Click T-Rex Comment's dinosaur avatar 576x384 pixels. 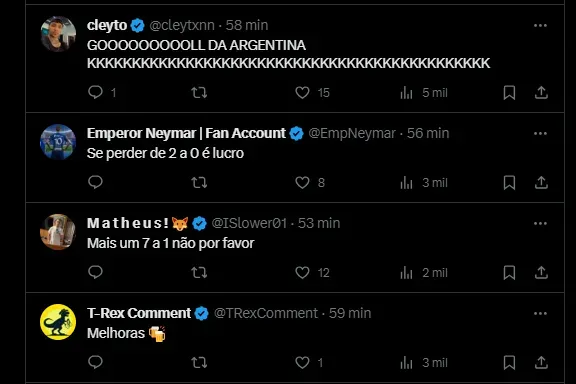click(58, 322)
